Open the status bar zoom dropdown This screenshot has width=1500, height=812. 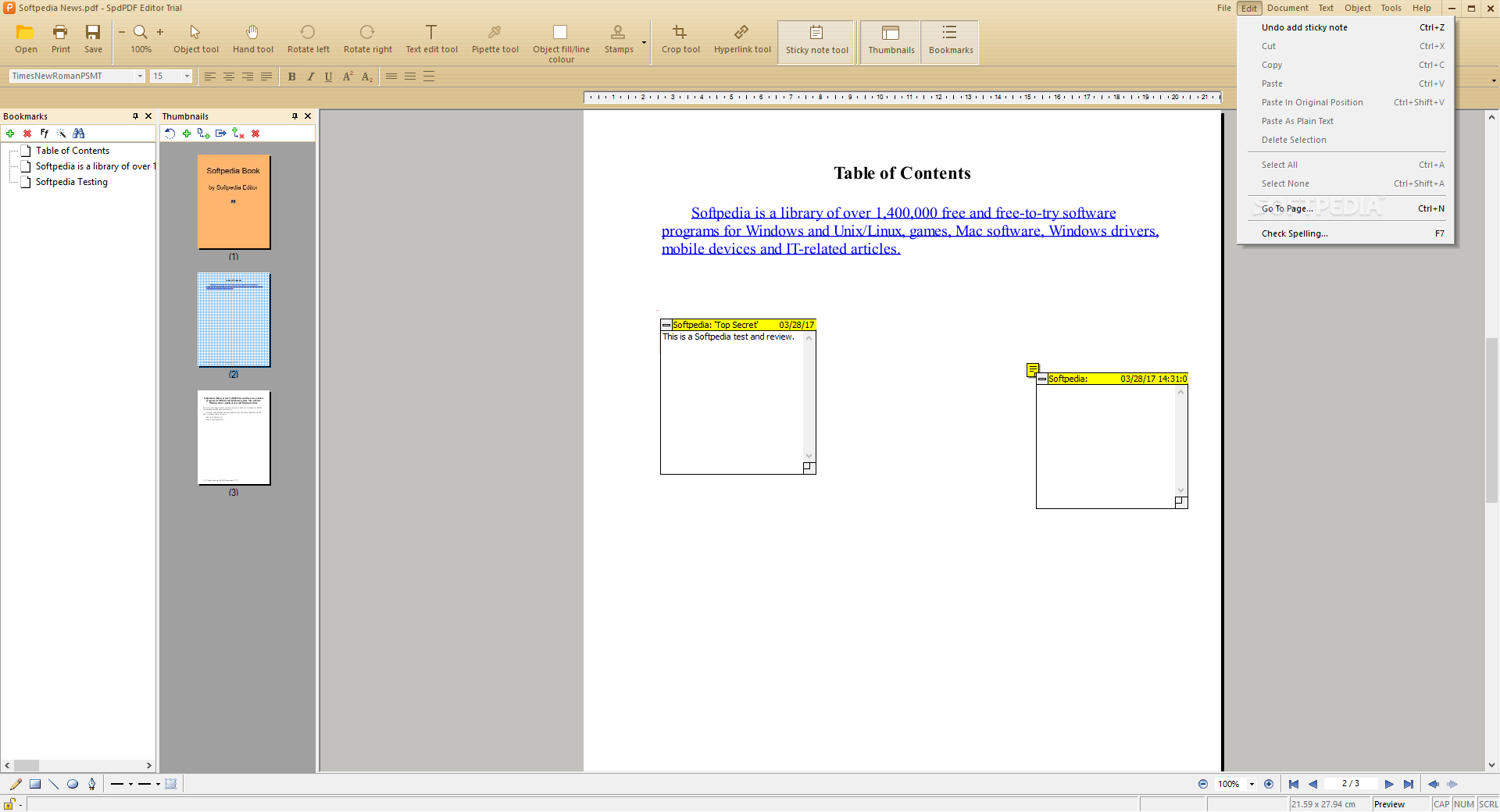click(1252, 784)
